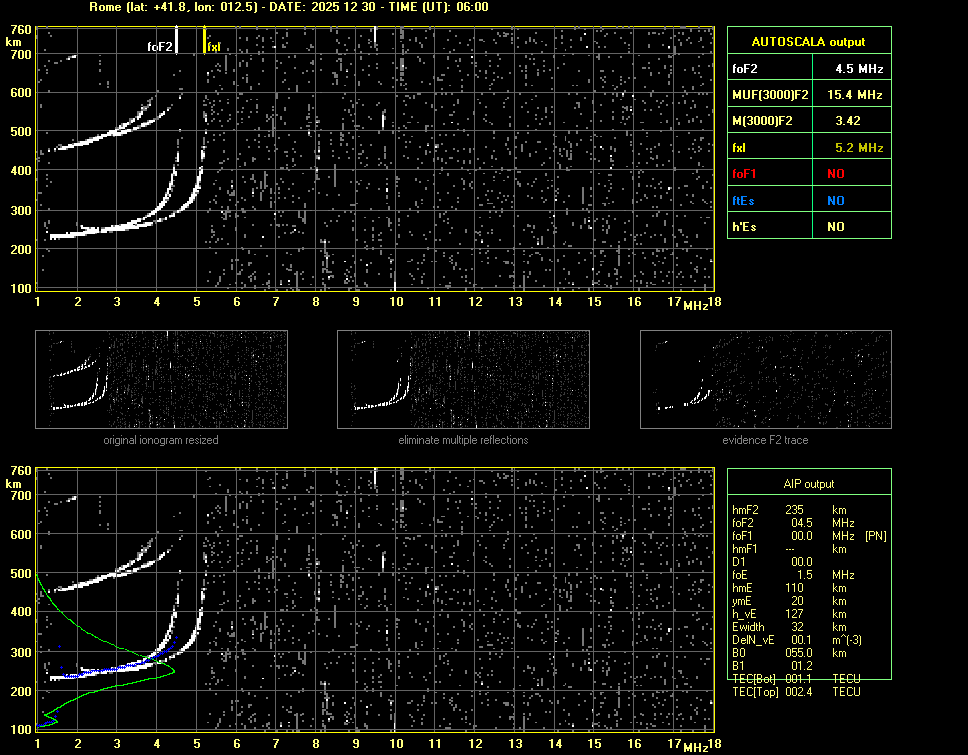The height and width of the screenshot is (755, 968).
Task: Click the foF2 marker label on top ionogram
Action: click(160, 46)
